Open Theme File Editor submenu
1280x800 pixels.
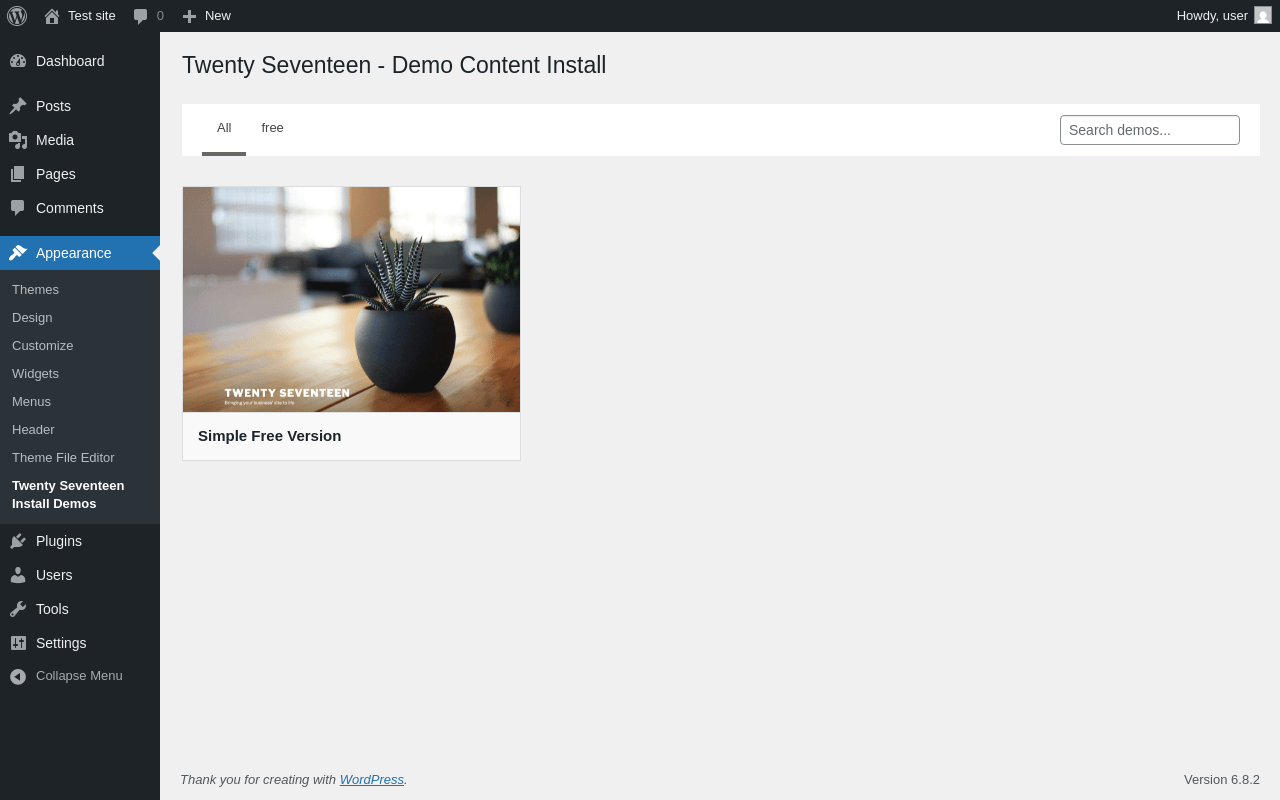point(63,457)
